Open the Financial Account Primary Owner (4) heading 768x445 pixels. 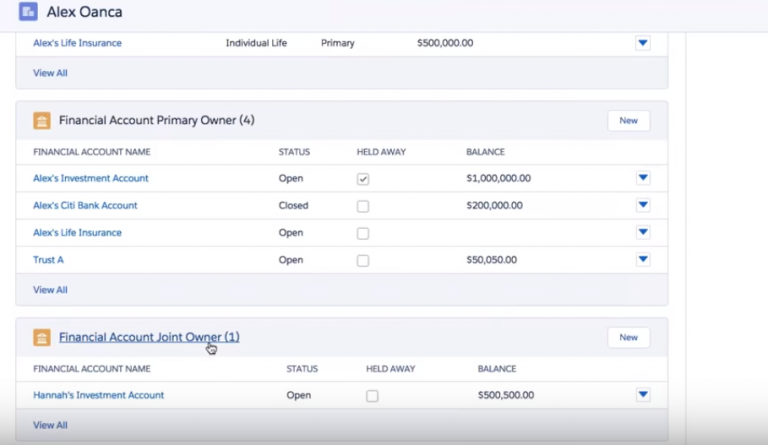(156, 120)
